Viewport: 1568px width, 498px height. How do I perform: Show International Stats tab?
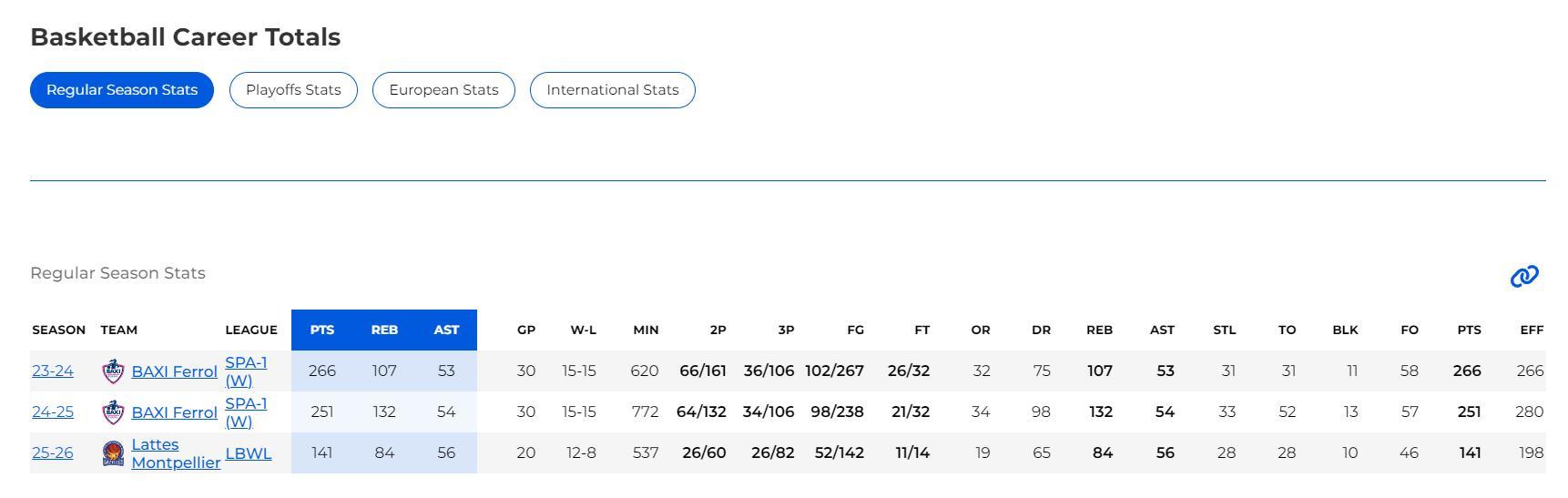[x=613, y=90]
